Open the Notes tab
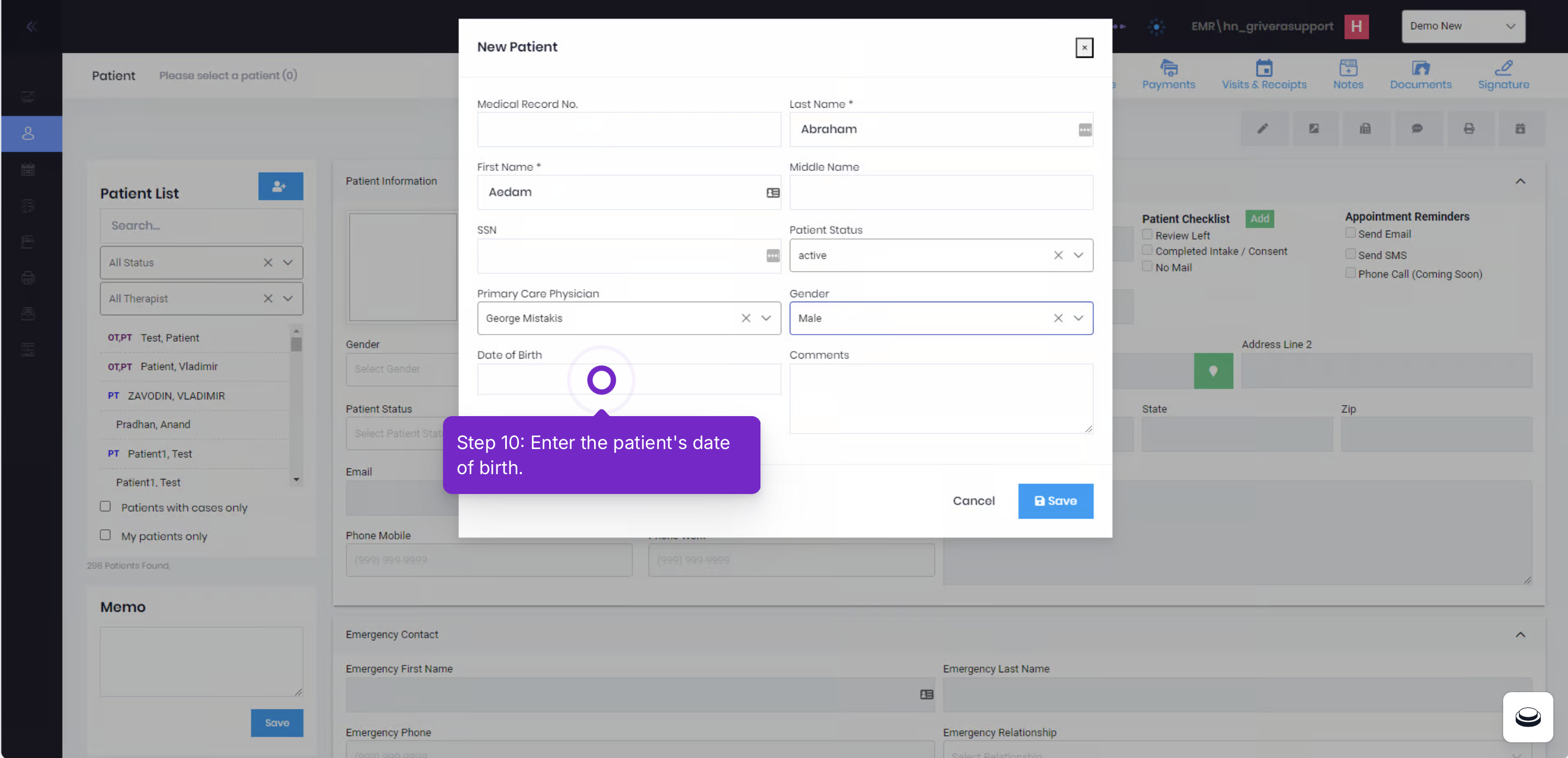1568x758 pixels. 1348,75
